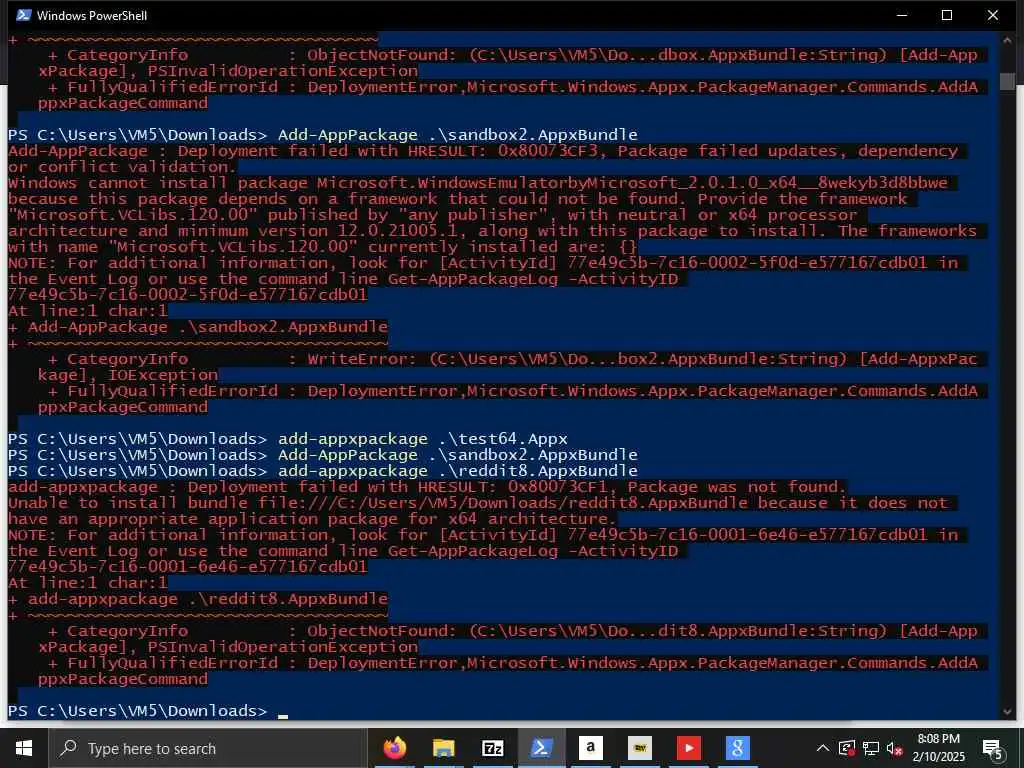Open the Amazon app on taskbar
This screenshot has height=768, width=1024.
coord(590,748)
